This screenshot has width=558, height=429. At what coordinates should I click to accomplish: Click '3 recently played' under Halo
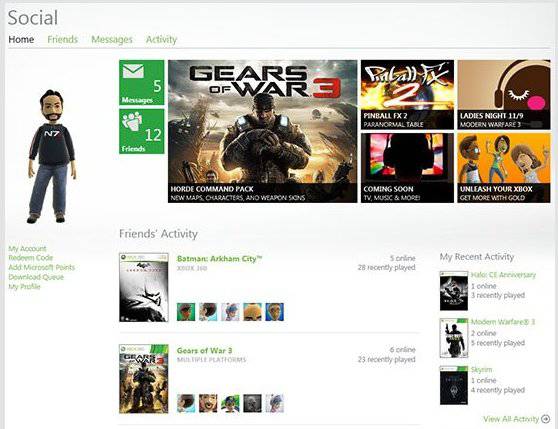(498, 295)
